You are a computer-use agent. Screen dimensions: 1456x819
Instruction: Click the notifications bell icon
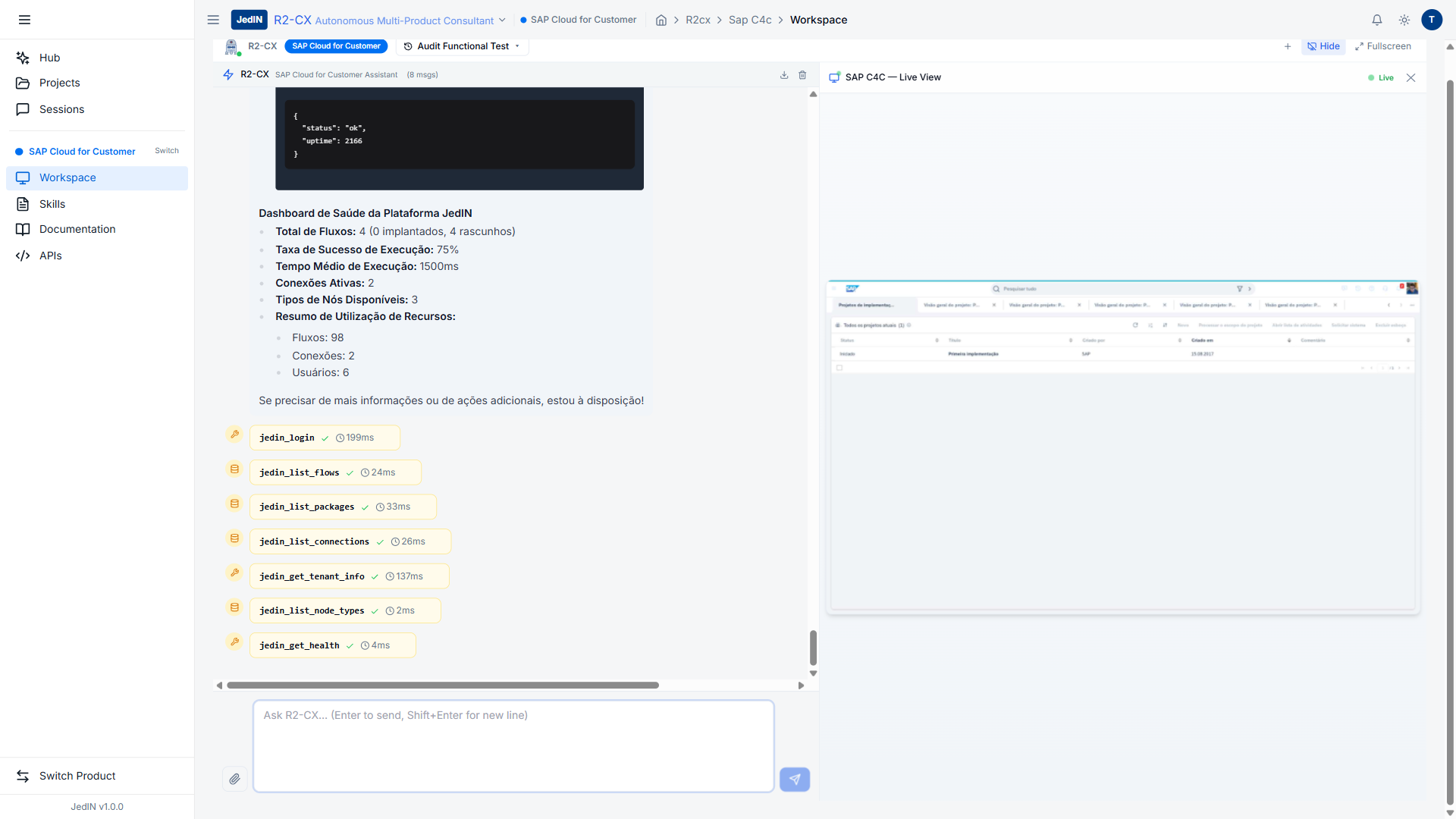pyautogui.click(x=1377, y=20)
